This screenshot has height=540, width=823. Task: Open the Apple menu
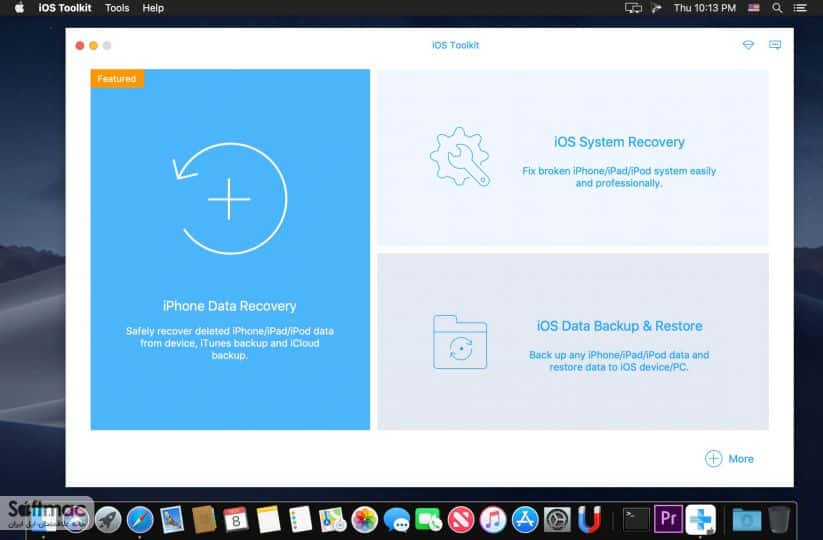pyautogui.click(x=19, y=8)
